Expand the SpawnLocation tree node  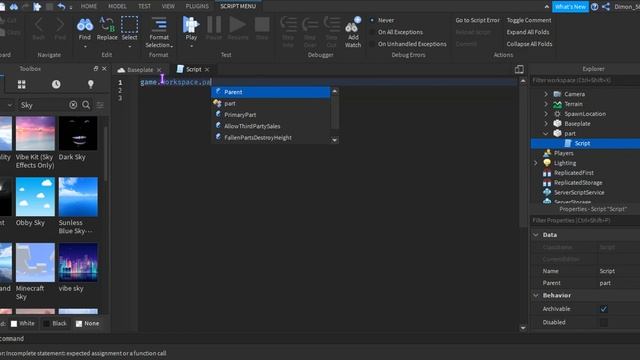click(x=546, y=114)
